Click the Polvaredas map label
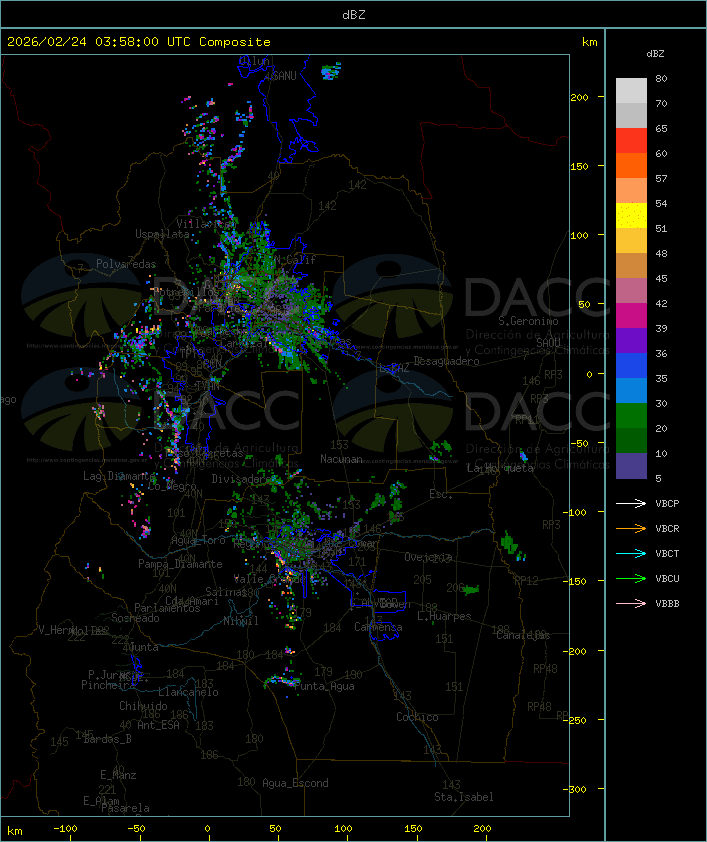Screen dimensions: 707x842 click(126, 264)
